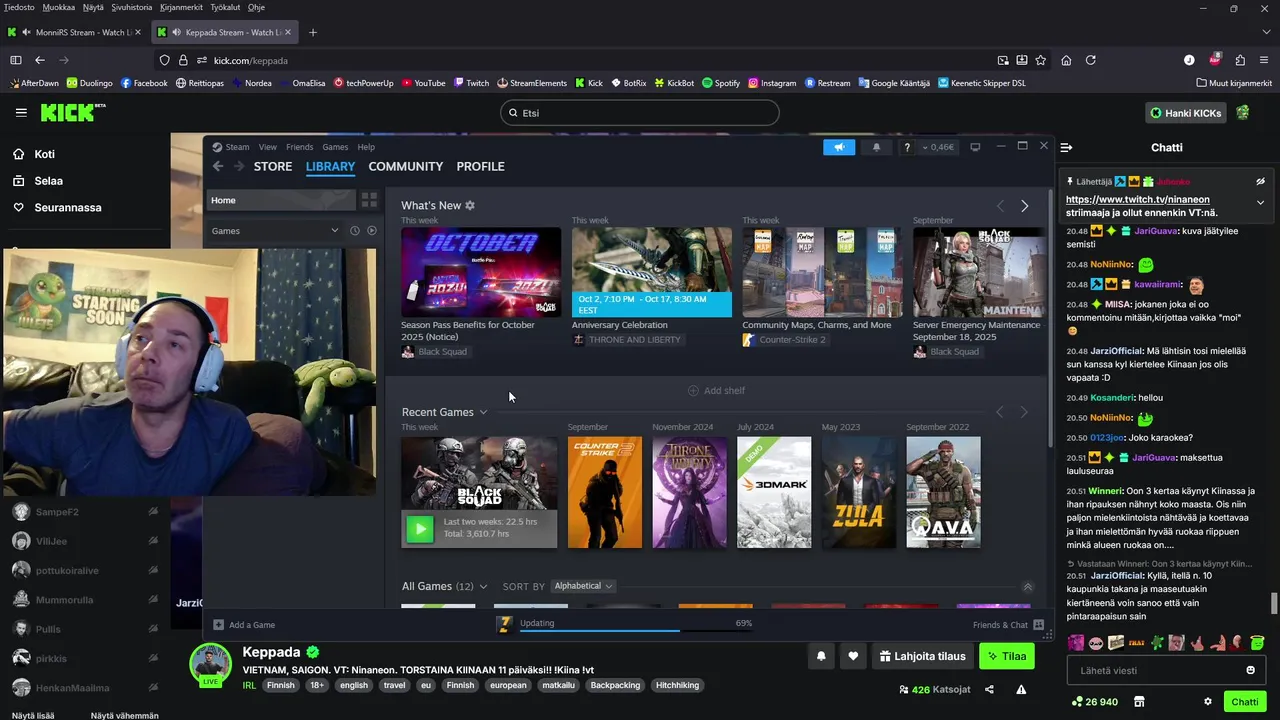The height and width of the screenshot is (720, 1280).
Task: Open What's New settings gear
Action: pos(470,205)
